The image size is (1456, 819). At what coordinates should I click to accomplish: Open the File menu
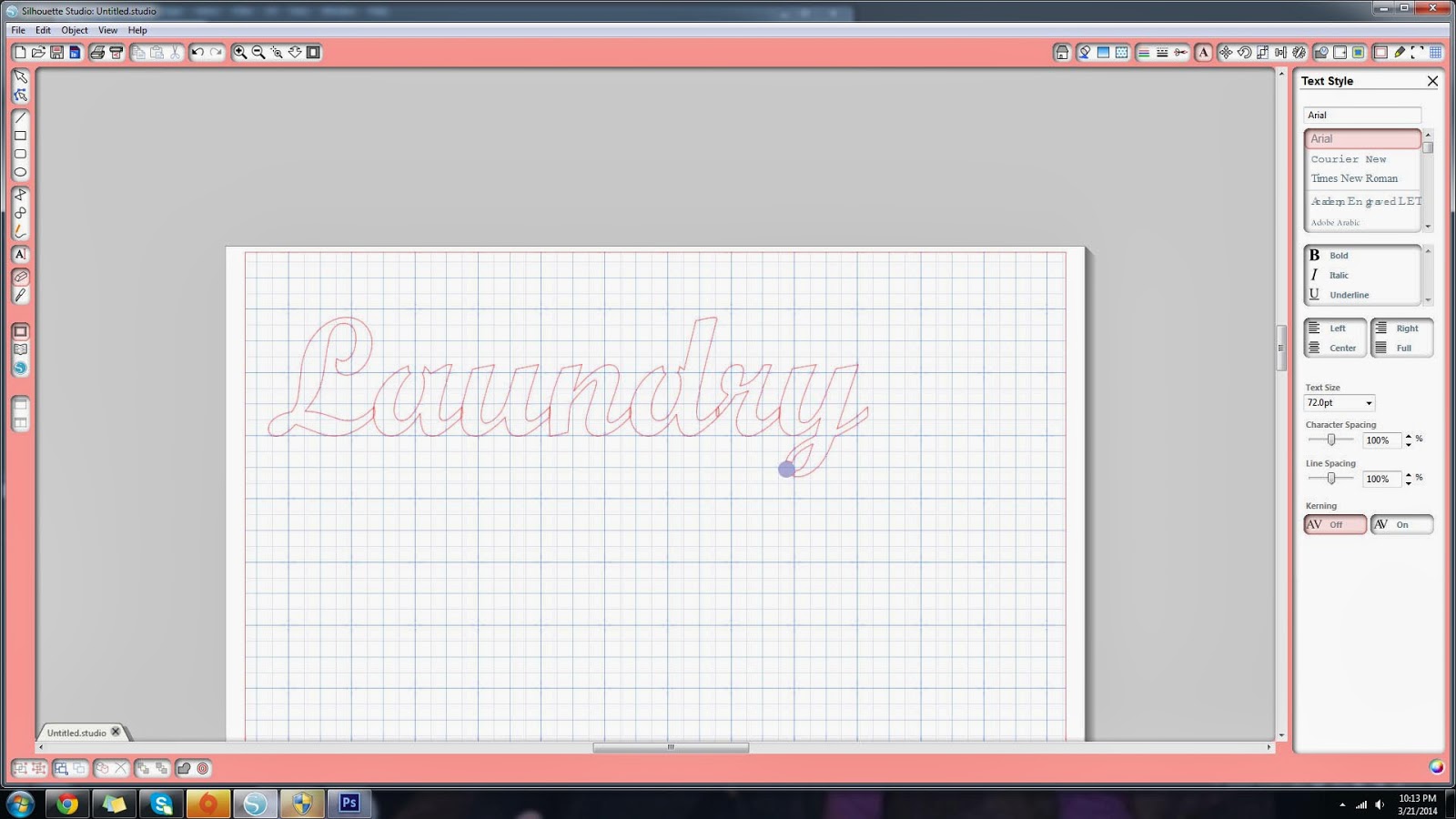tap(18, 30)
